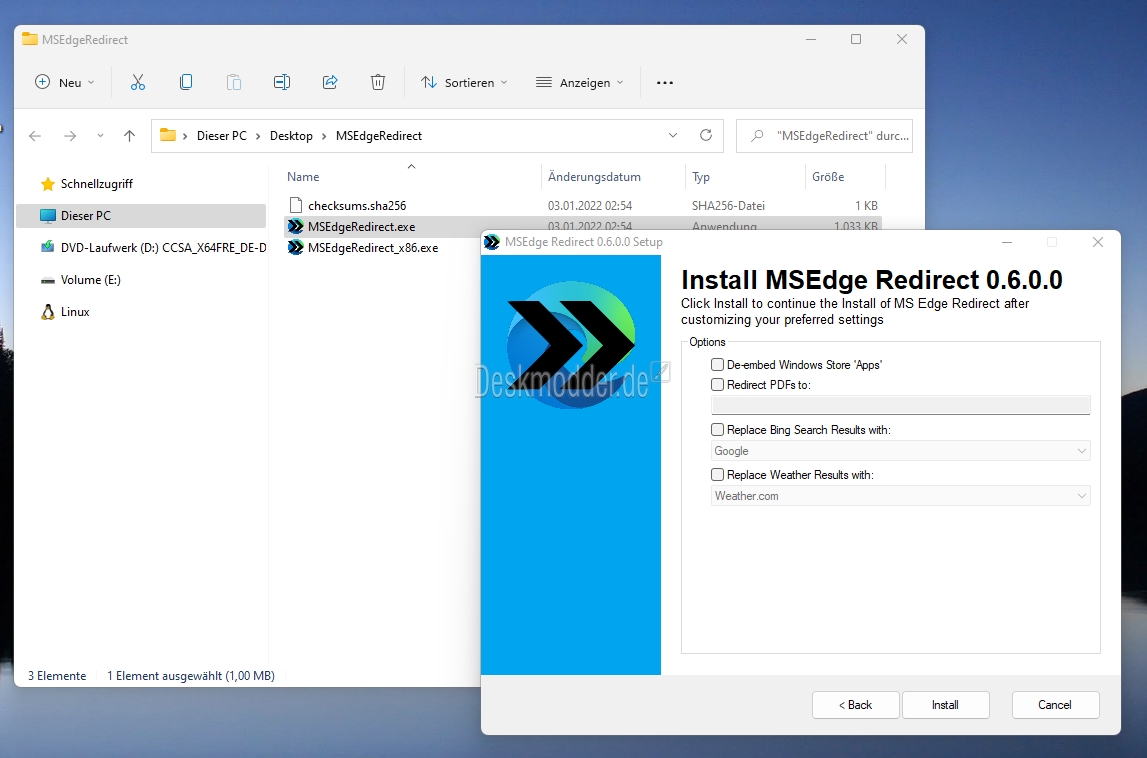Minimize the MSEdge Redirect Setup window
The width and height of the screenshot is (1147, 758).
point(1007,242)
